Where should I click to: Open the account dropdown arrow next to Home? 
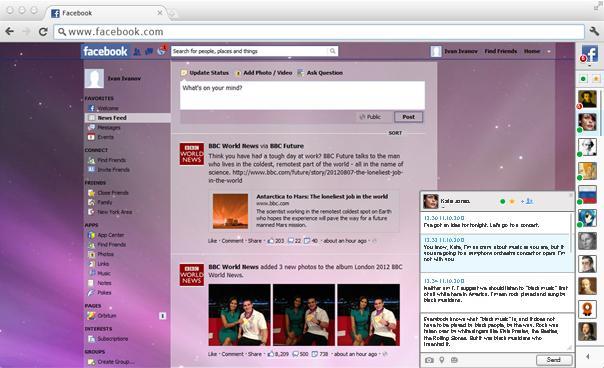tap(549, 51)
